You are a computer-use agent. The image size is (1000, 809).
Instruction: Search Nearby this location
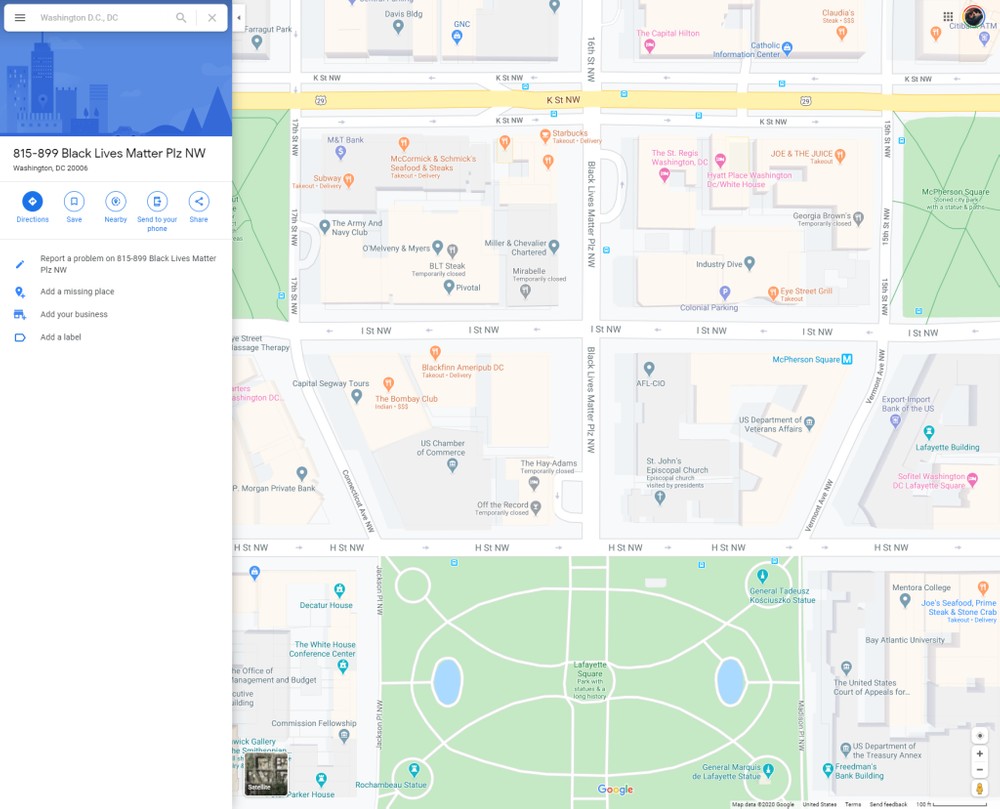click(116, 202)
